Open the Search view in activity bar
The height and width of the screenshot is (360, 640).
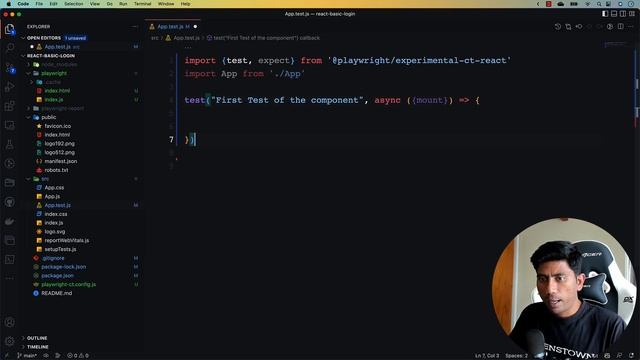9,48
